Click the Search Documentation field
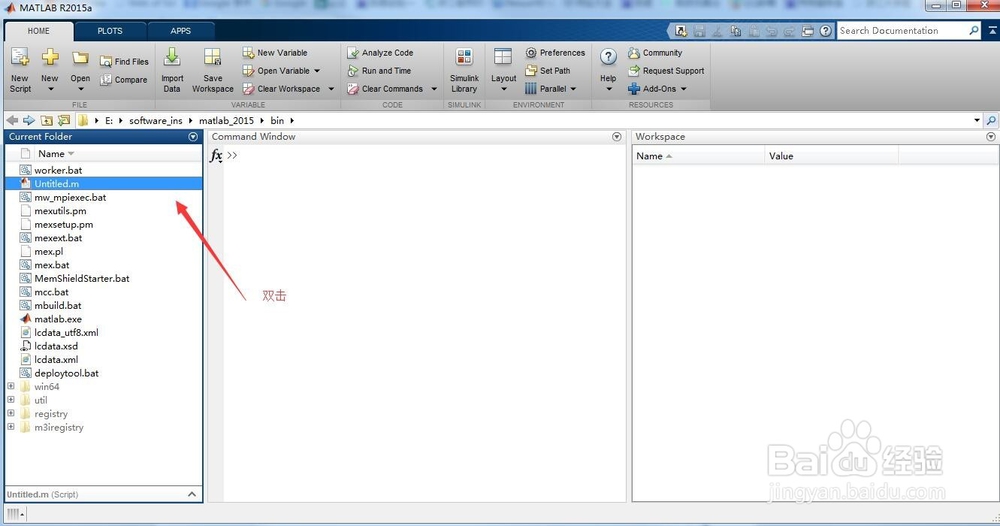 pyautogui.click(x=902, y=30)
